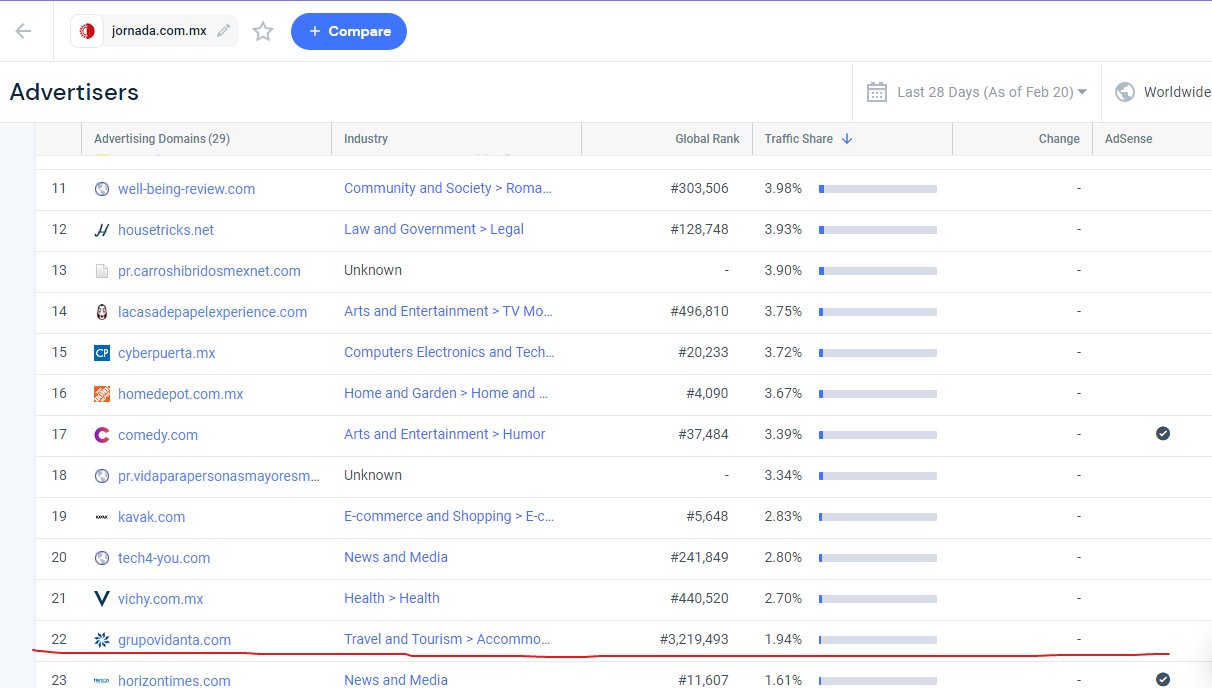1212x688 pixels.
Task: Click the vichy.com.mx V favicon
Action: [x=101, y=599]
